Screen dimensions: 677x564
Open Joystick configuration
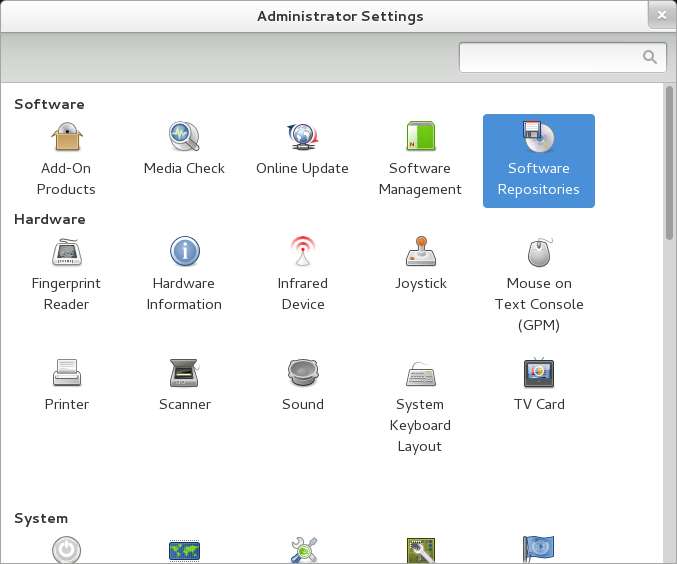click(x=421, y=264)
